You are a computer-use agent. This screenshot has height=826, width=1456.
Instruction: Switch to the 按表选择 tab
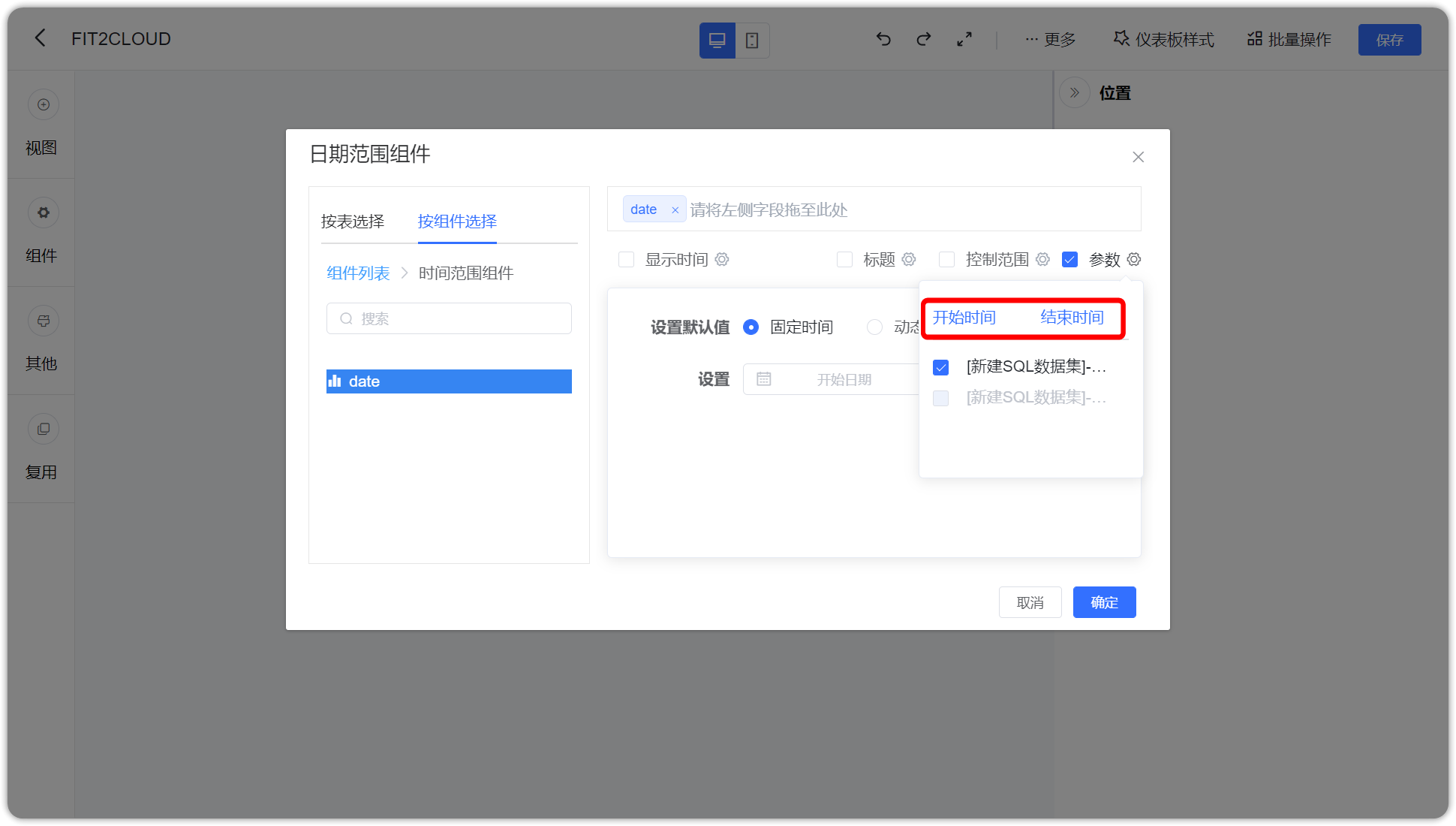(x=352, y=222)
